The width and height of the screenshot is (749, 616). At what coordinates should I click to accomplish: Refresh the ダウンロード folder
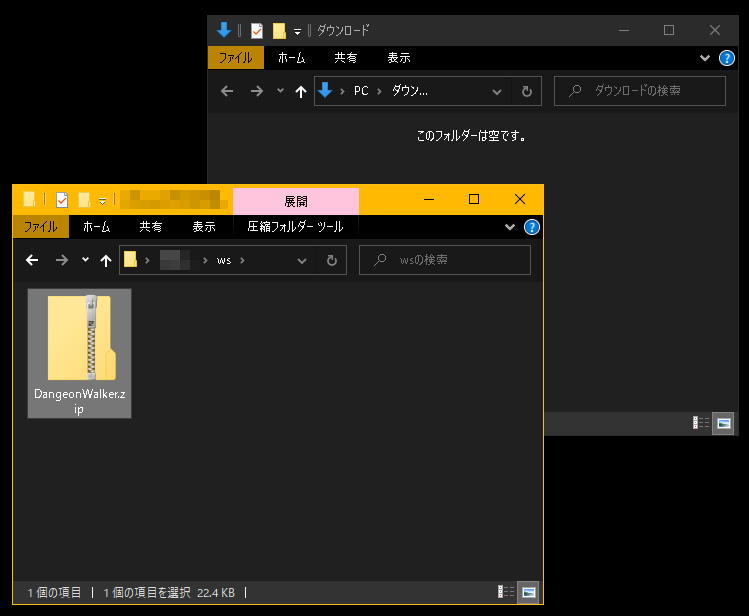[527, 91]
